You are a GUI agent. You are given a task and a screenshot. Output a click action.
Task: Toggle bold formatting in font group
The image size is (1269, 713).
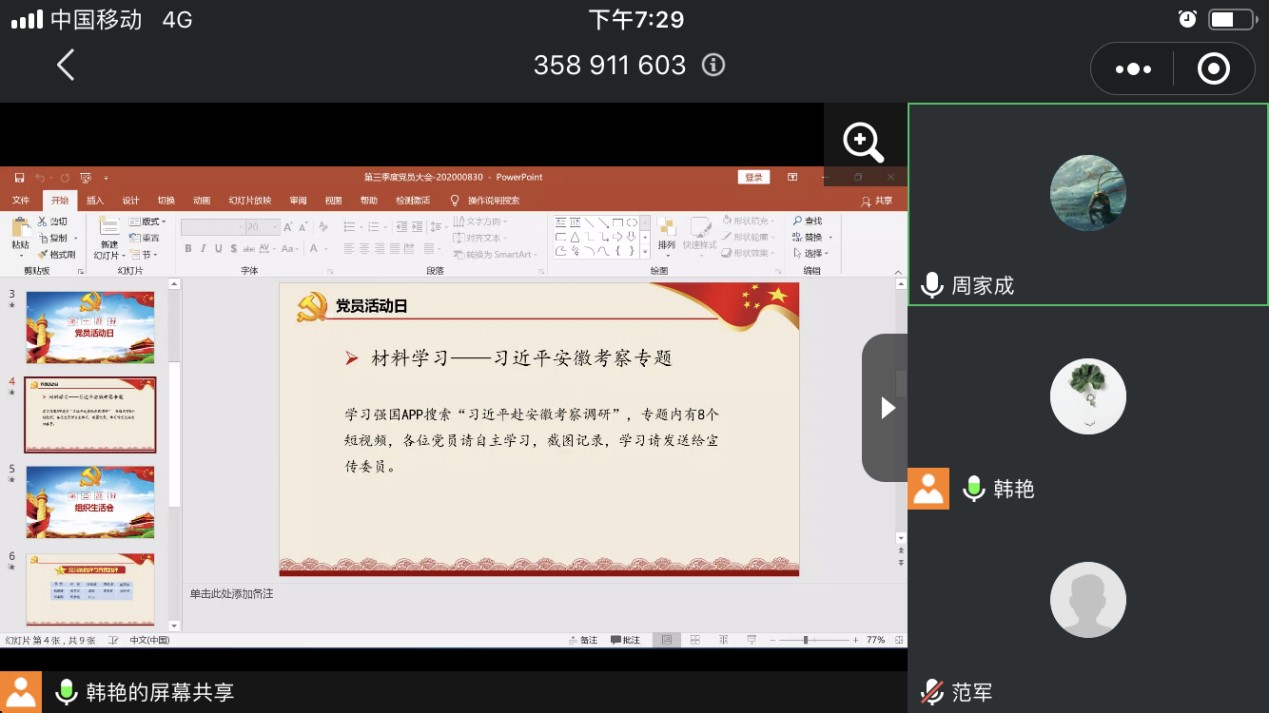188,249
